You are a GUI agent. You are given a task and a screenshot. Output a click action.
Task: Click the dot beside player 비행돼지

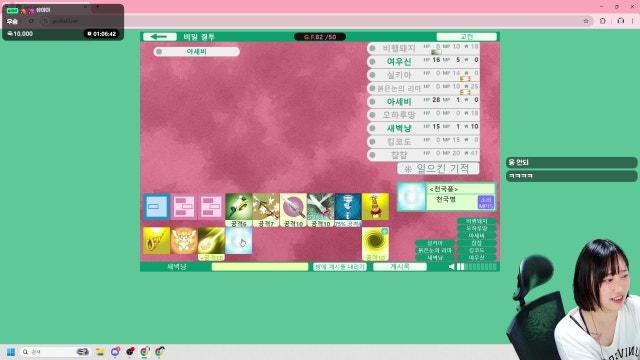pos(372,48)
